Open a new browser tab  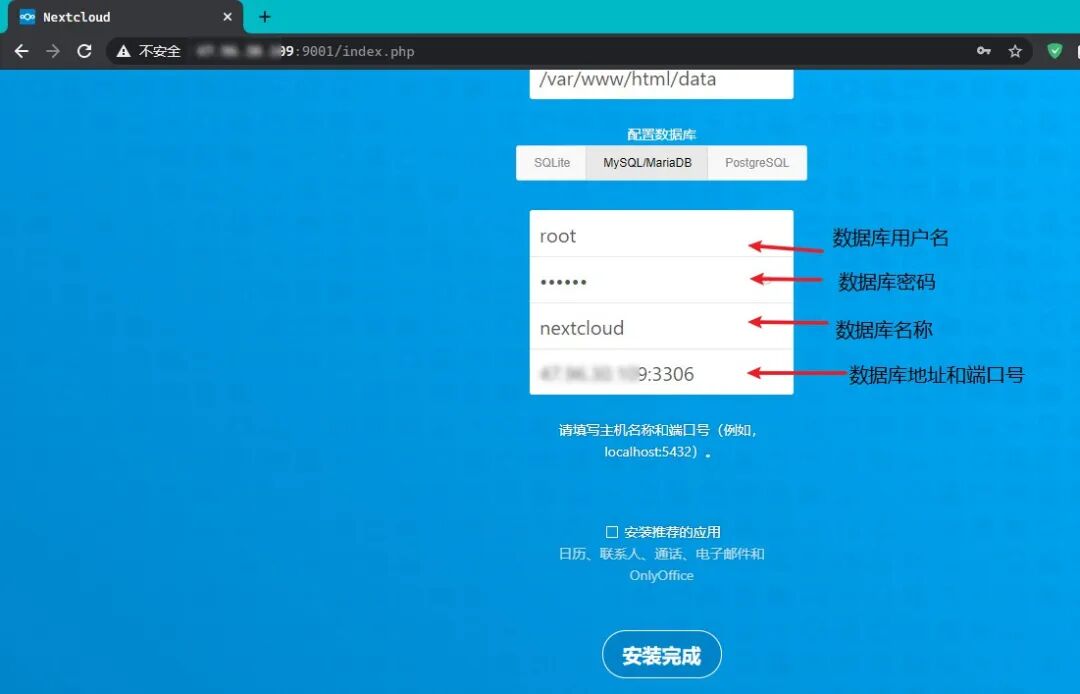(264, 17)
